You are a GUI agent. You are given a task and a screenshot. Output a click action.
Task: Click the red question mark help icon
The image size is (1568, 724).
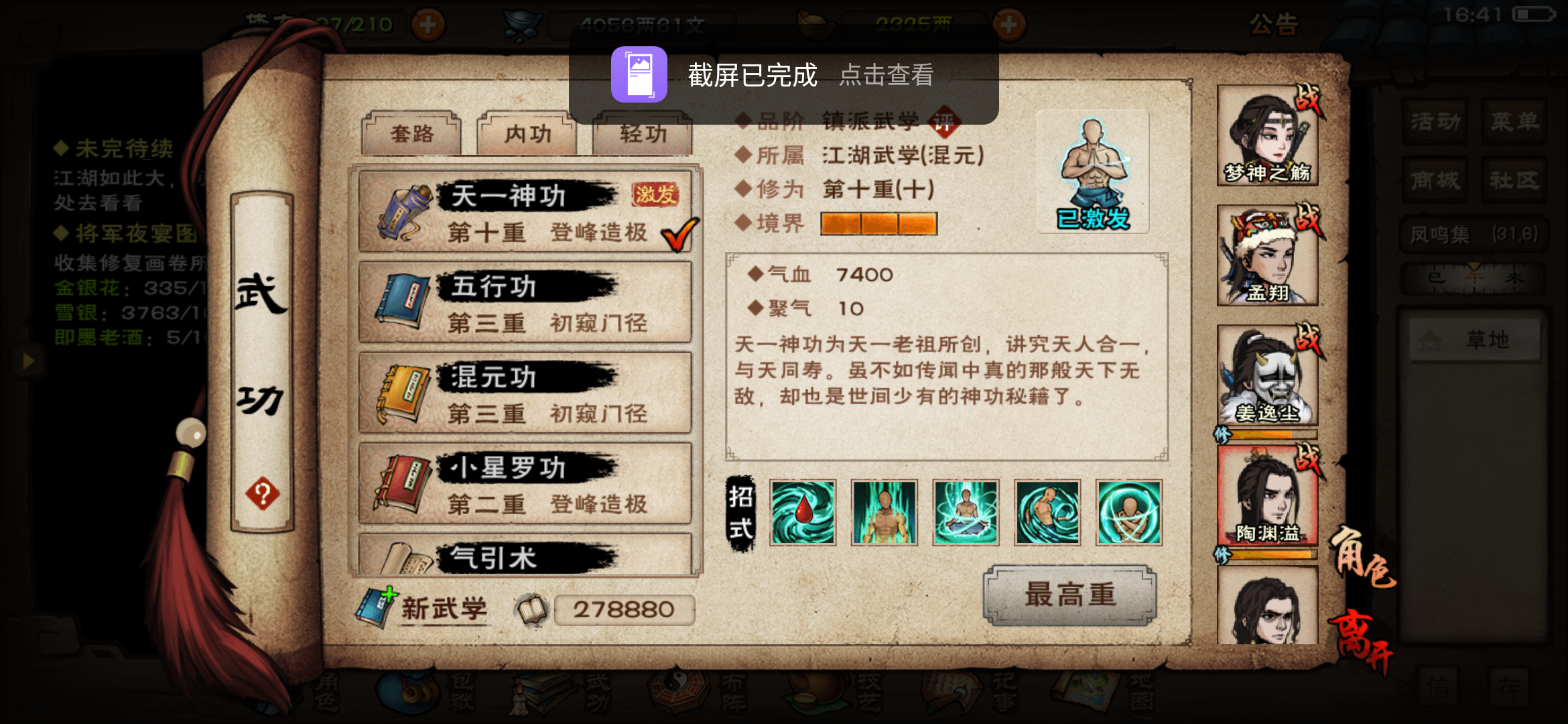[263, 494]
